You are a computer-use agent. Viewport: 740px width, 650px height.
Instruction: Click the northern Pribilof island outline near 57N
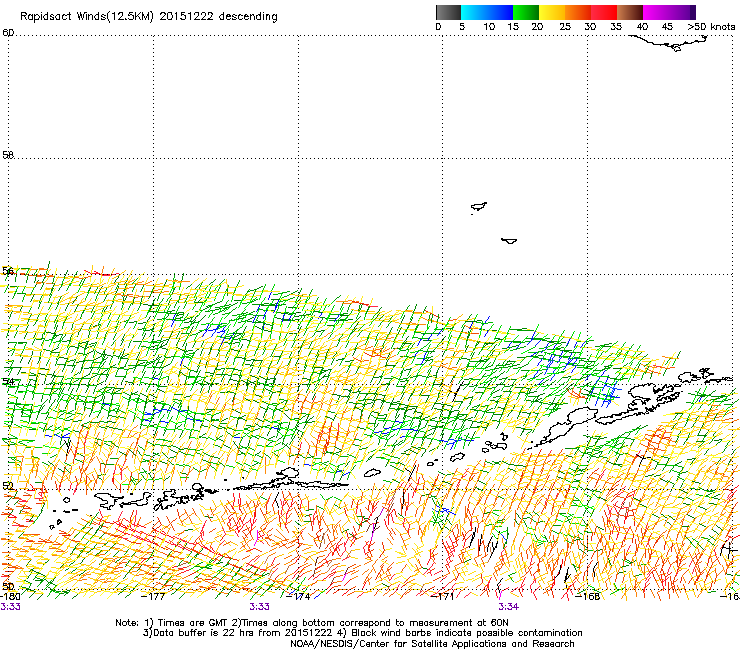[x=479, y=207]
